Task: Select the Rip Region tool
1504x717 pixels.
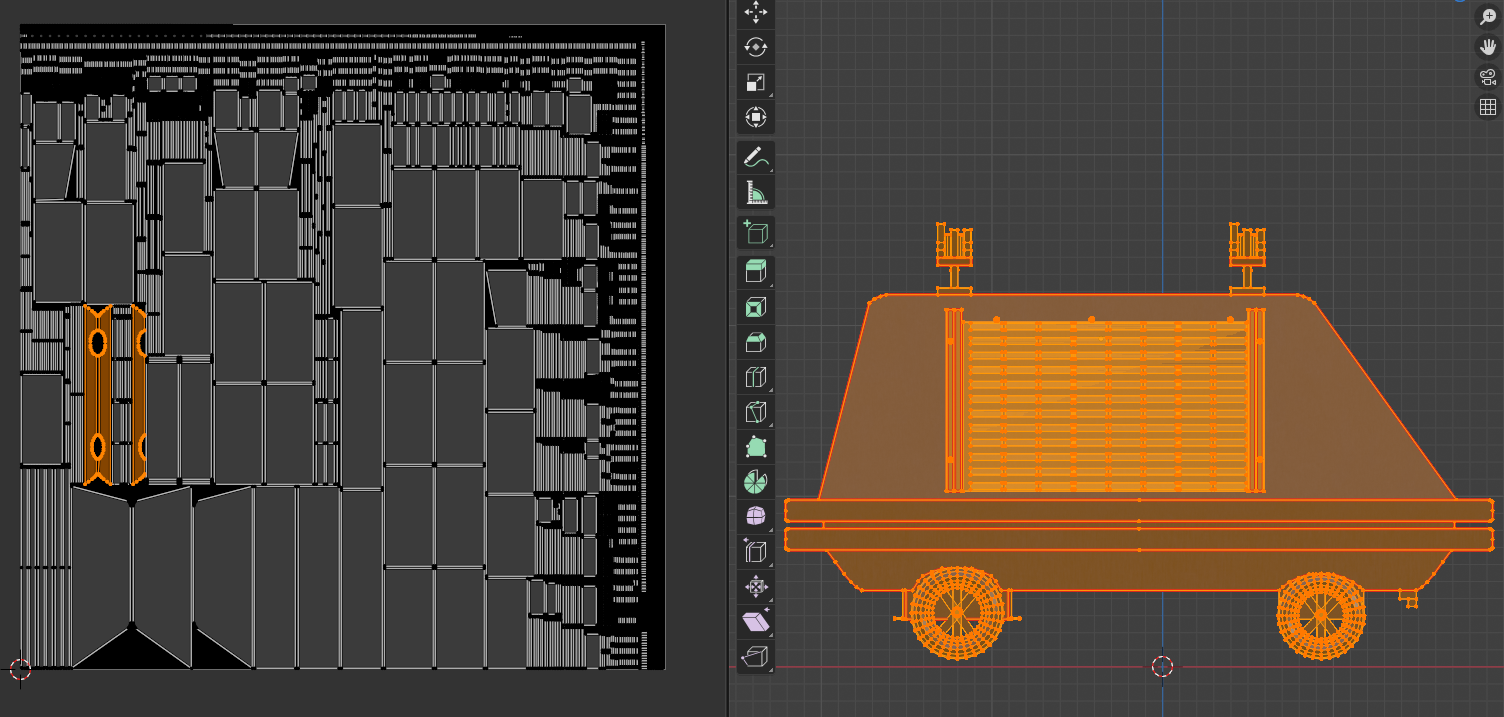Action: [x=756, y=657]
